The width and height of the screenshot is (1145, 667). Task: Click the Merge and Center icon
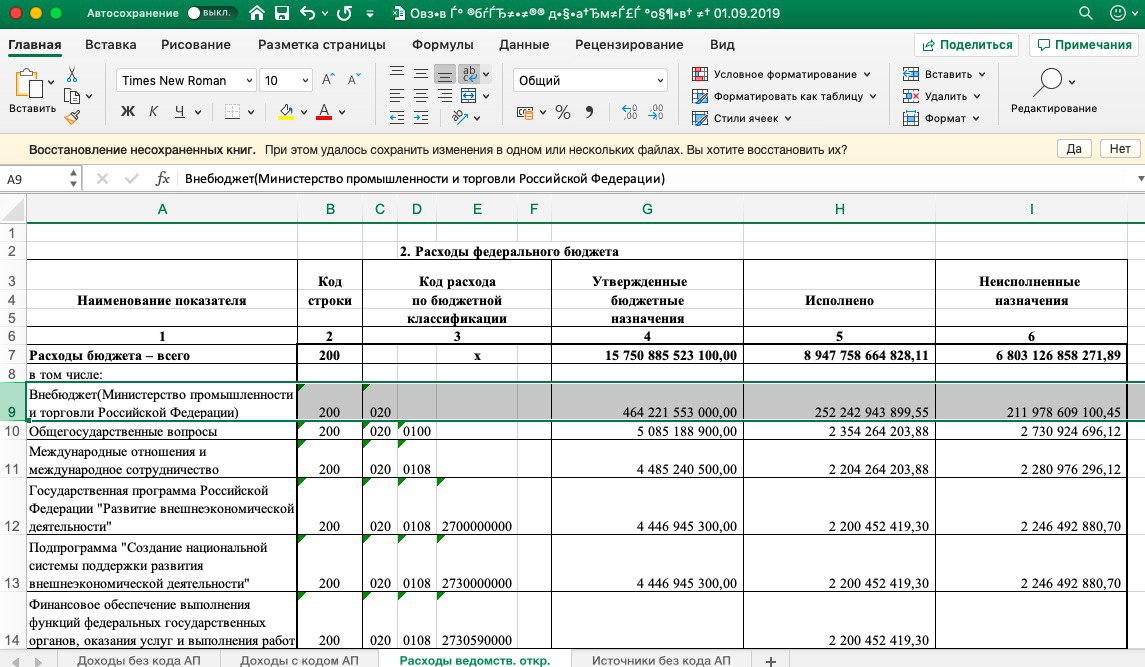(x=469, y=96)
